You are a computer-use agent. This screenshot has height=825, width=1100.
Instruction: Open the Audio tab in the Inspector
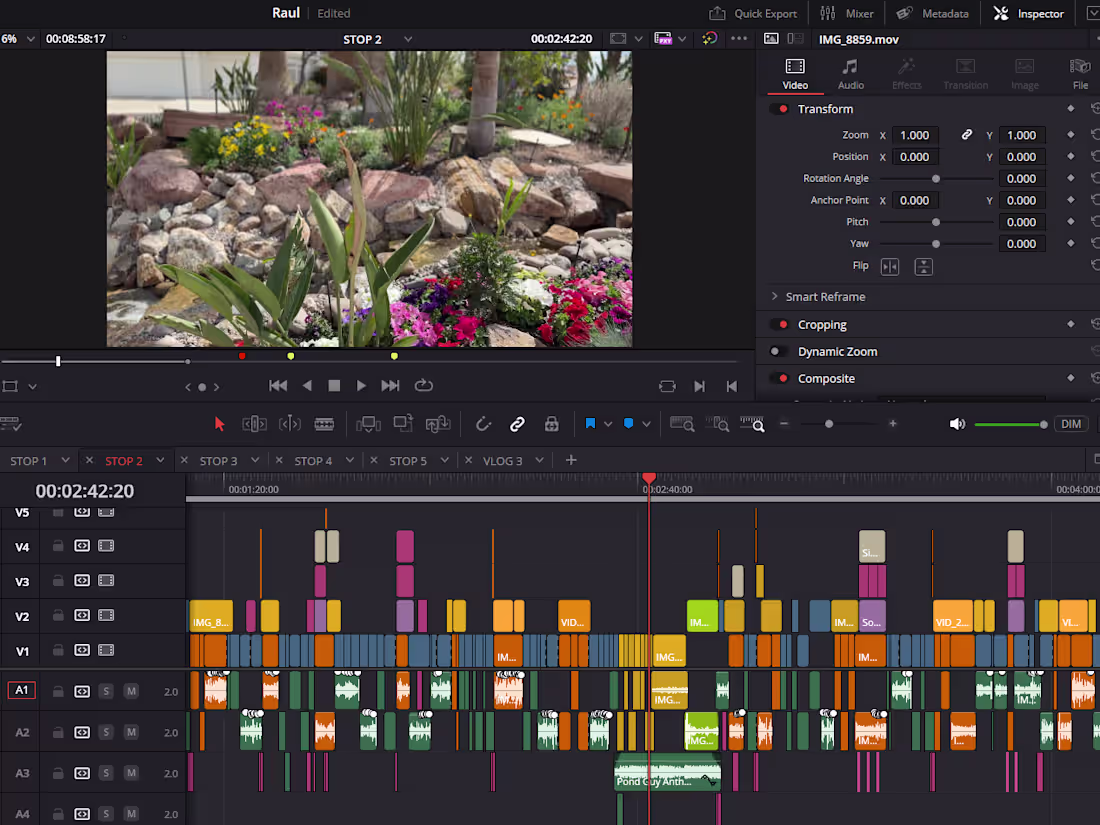851,73
